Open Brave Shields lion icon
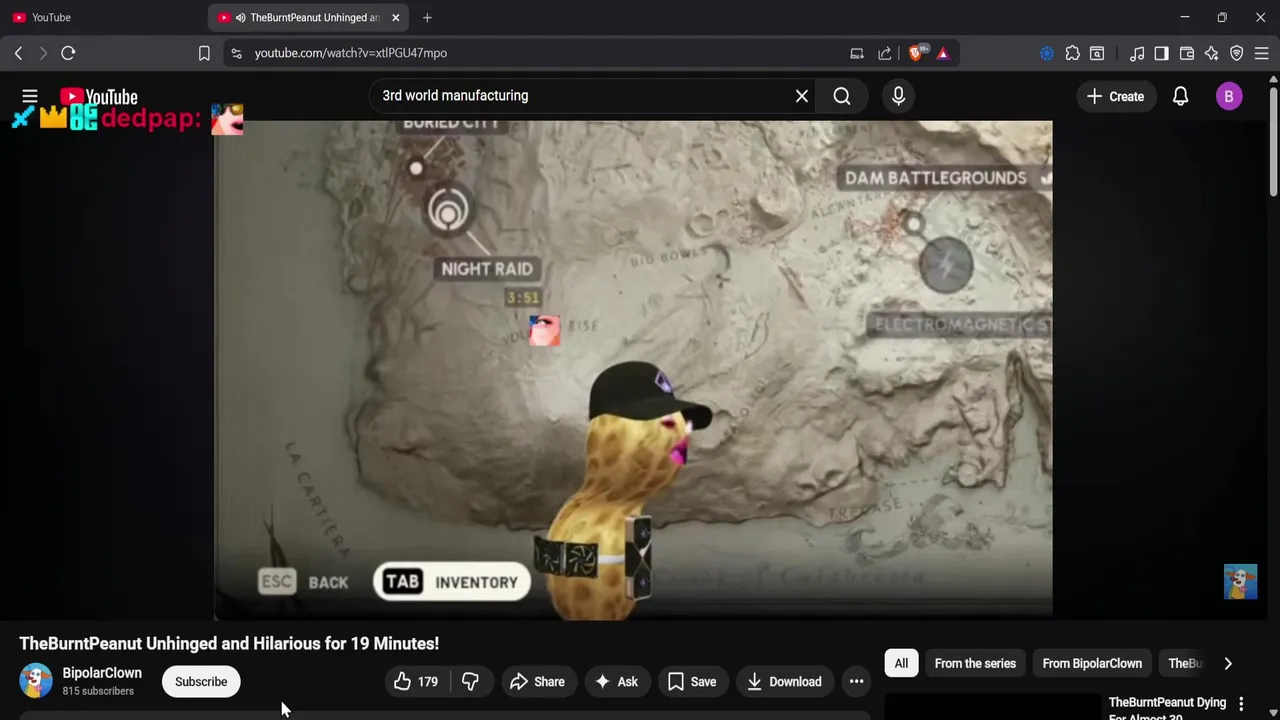 (916, 53)
